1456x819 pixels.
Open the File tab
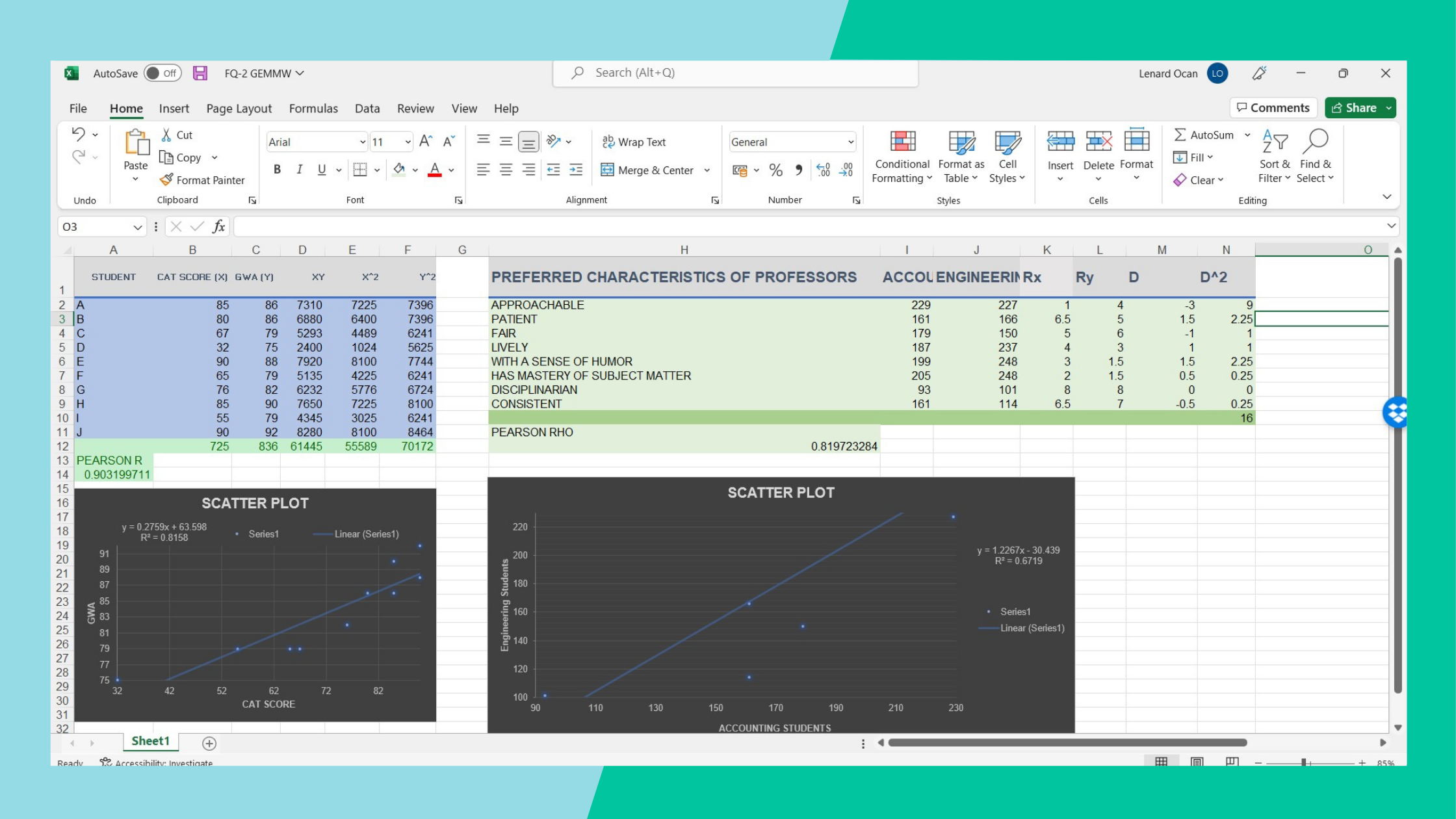78,109
